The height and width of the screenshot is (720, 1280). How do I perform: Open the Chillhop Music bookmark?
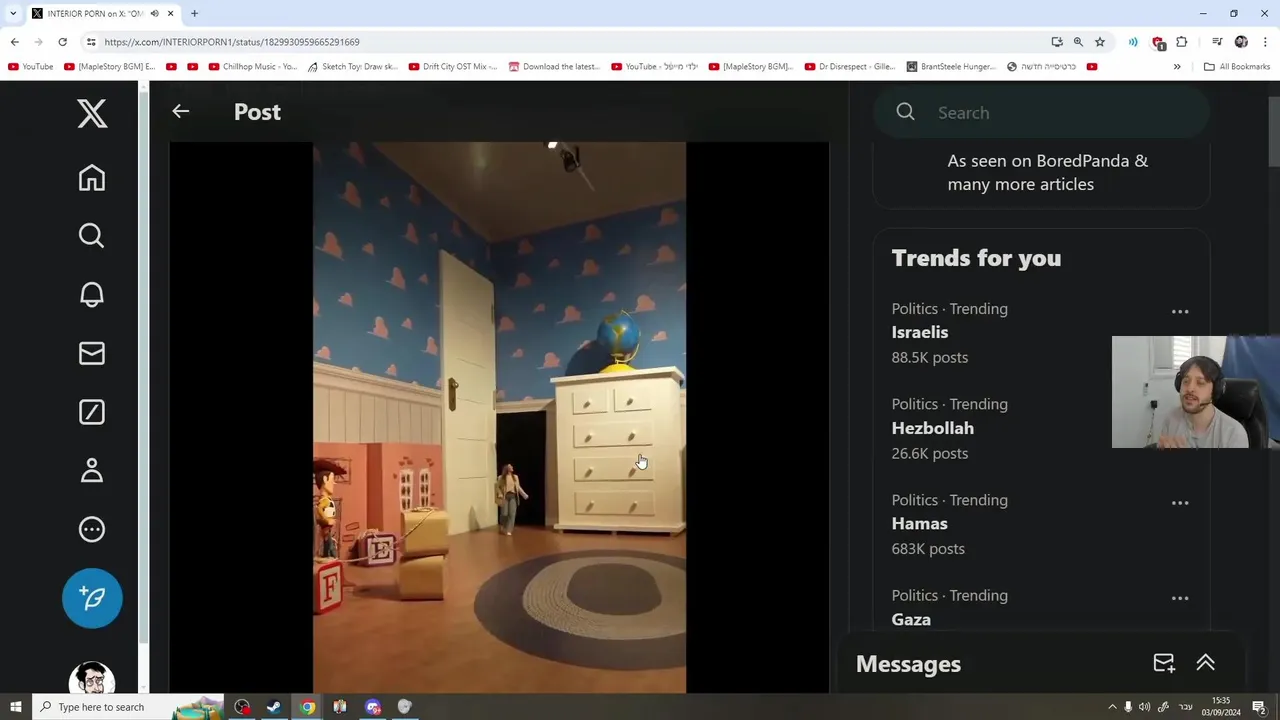253,67
